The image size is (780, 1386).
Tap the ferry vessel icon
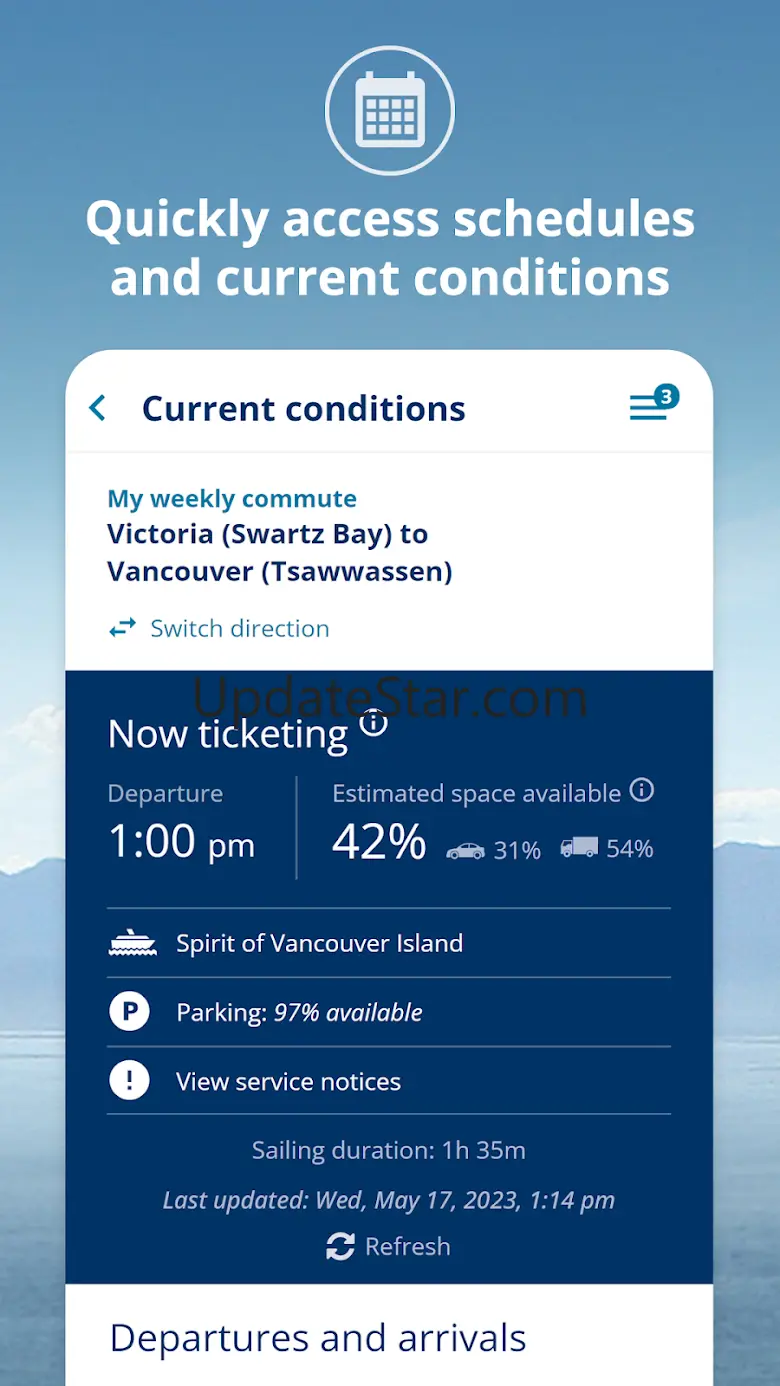[x=132, y=943]
